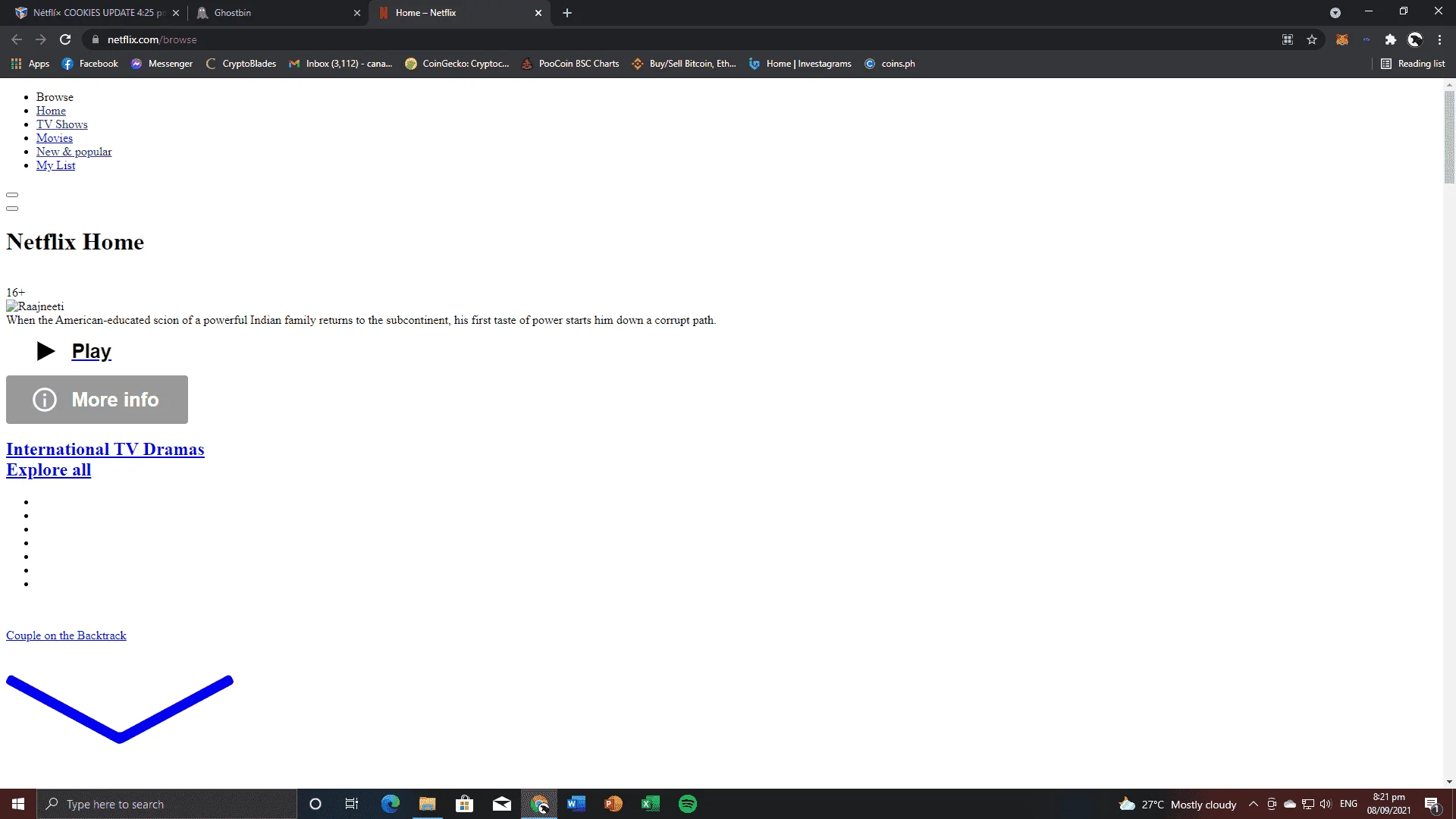Image resolution: width=1456 pixels, height=819 pixels.
Task: Click the ENG language indicator
Action: coord(1348,804)
